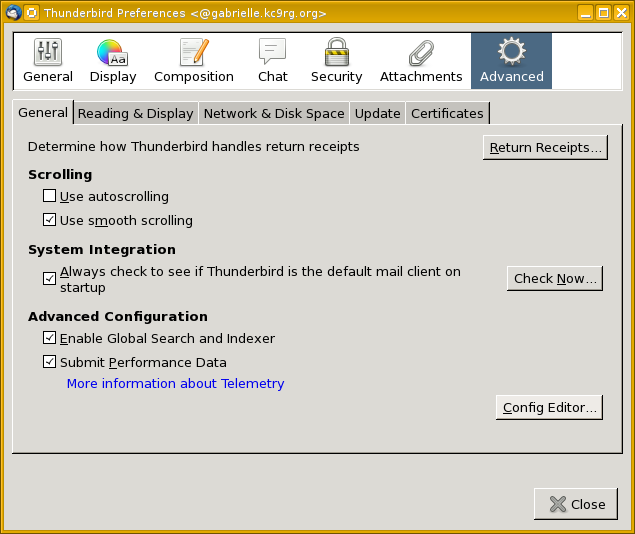This screenshot has height=534, width=635.
Task: Click the Advanced Configuration heading
Action: click(118, 316)
